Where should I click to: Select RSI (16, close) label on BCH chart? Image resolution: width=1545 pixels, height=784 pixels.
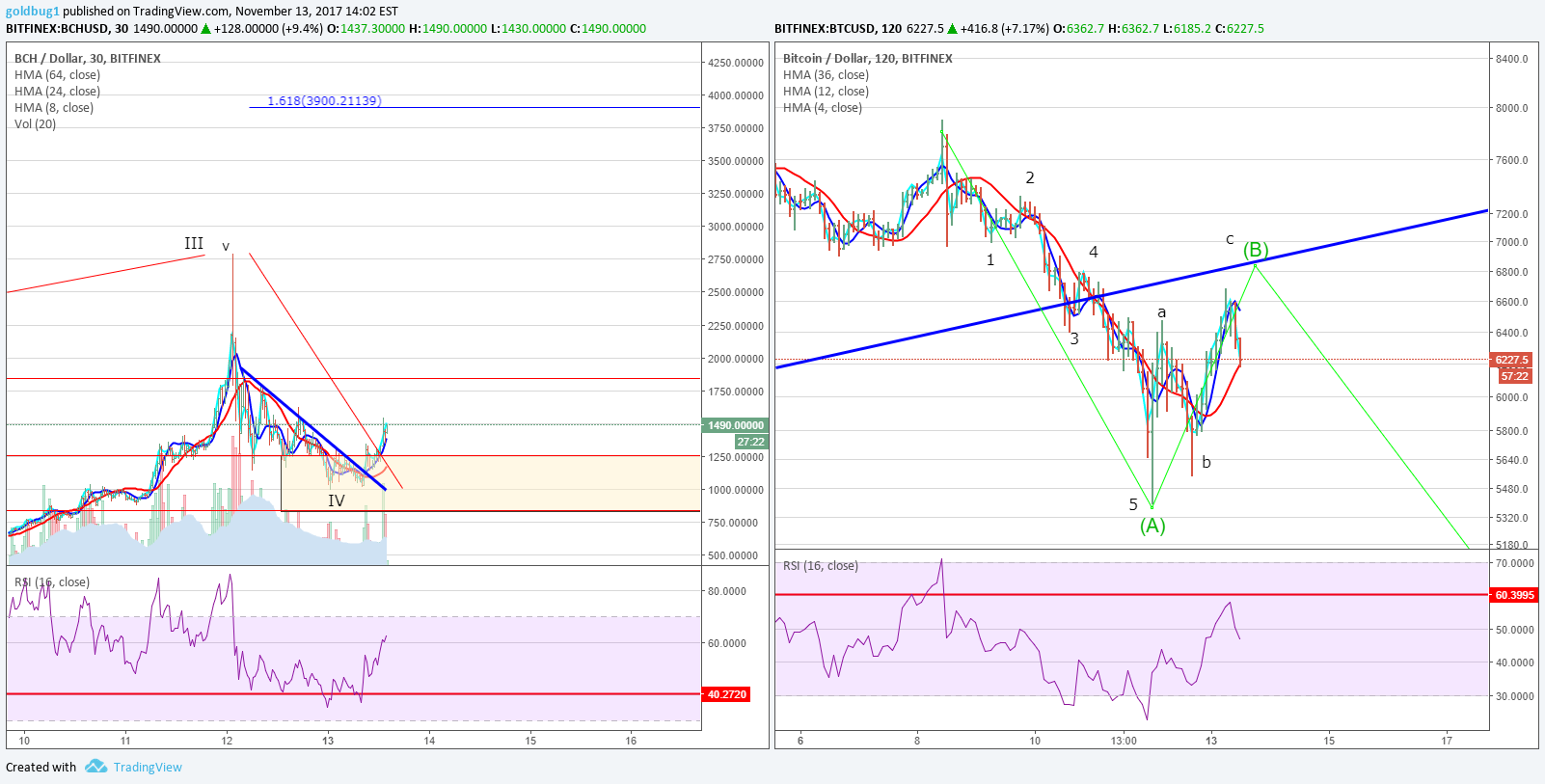[x=52, y=582]
